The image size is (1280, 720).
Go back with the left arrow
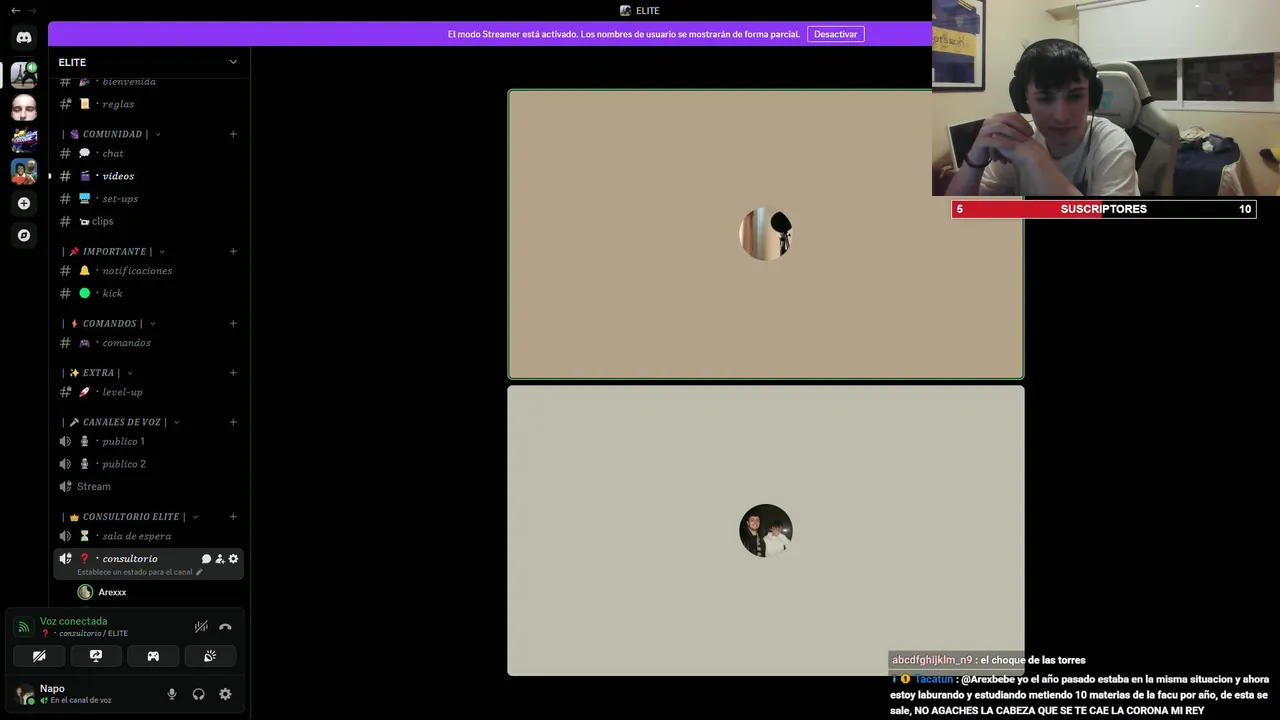15,10
